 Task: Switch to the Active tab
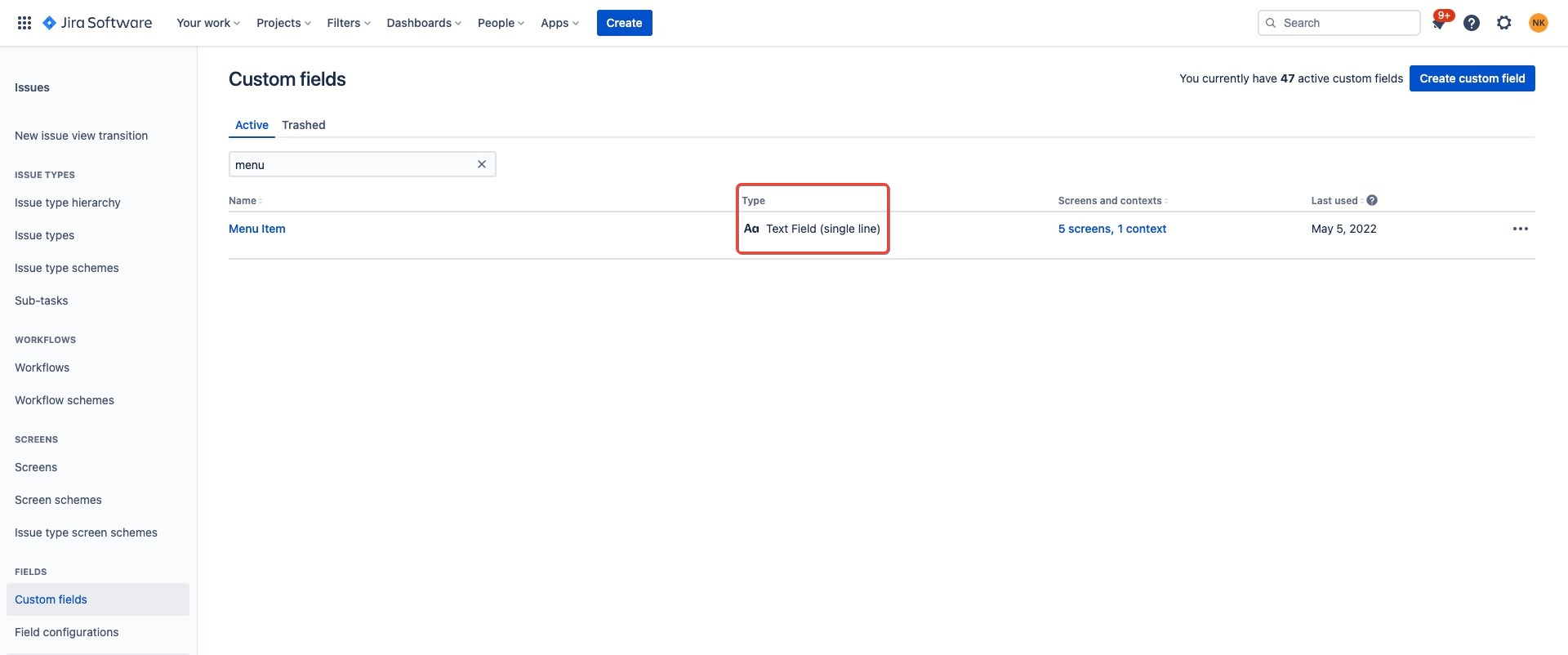coord(252,125)
